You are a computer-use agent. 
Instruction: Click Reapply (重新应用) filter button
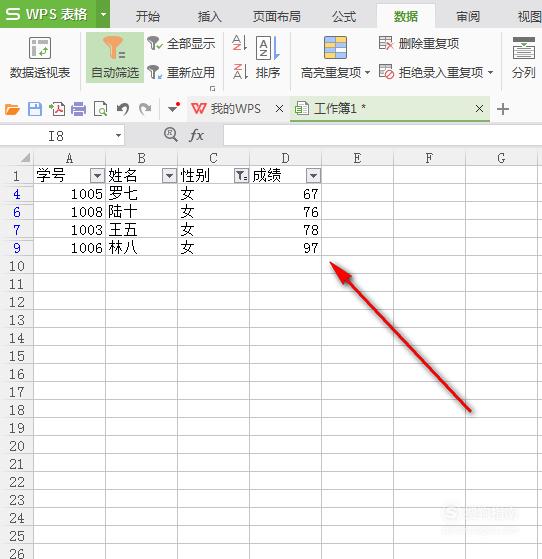coord(181,72)
